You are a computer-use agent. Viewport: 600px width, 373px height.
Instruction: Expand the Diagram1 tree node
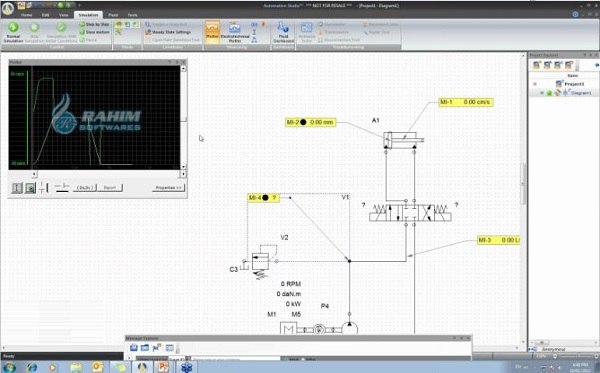coord(541,93)
